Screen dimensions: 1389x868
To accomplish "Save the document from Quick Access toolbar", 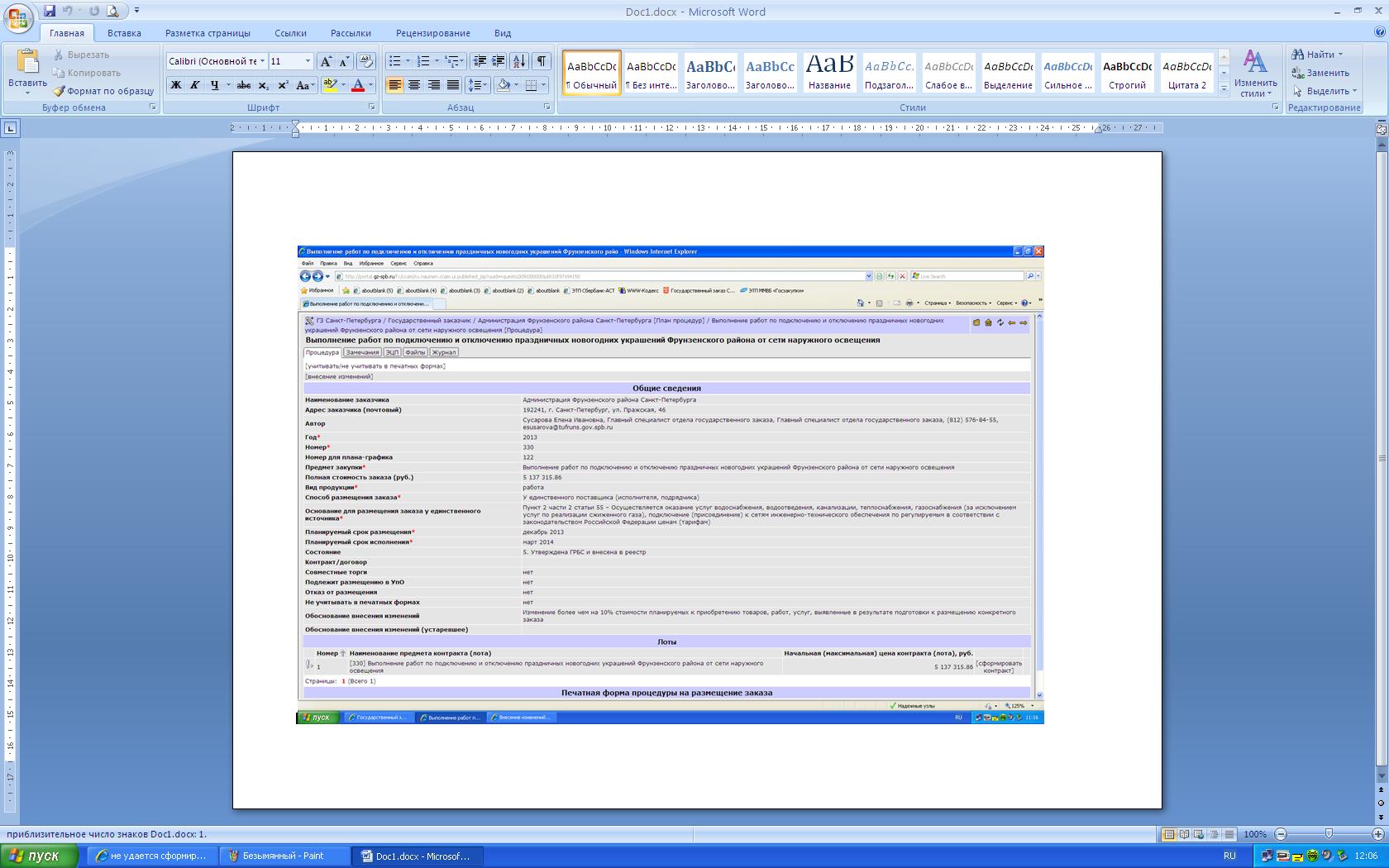I will [50, 11].
